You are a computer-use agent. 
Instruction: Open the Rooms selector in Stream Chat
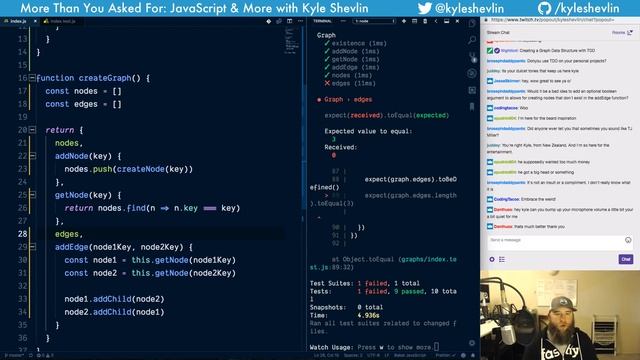click(622, 33)
